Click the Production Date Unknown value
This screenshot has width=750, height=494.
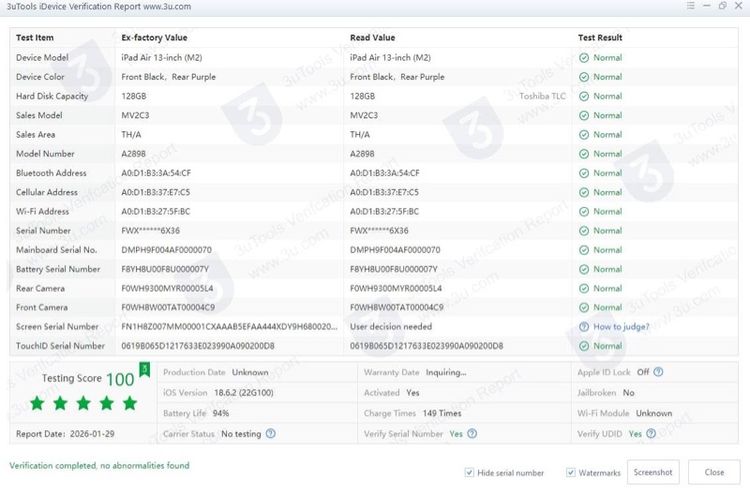pyautogui.click(x=250, y=372)
